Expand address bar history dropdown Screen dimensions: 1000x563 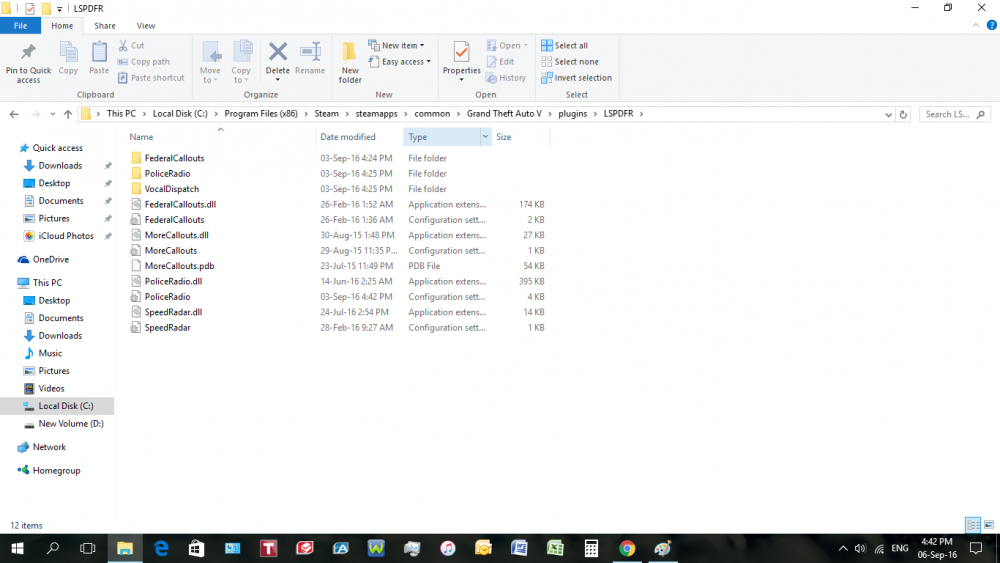pos(888,115)
